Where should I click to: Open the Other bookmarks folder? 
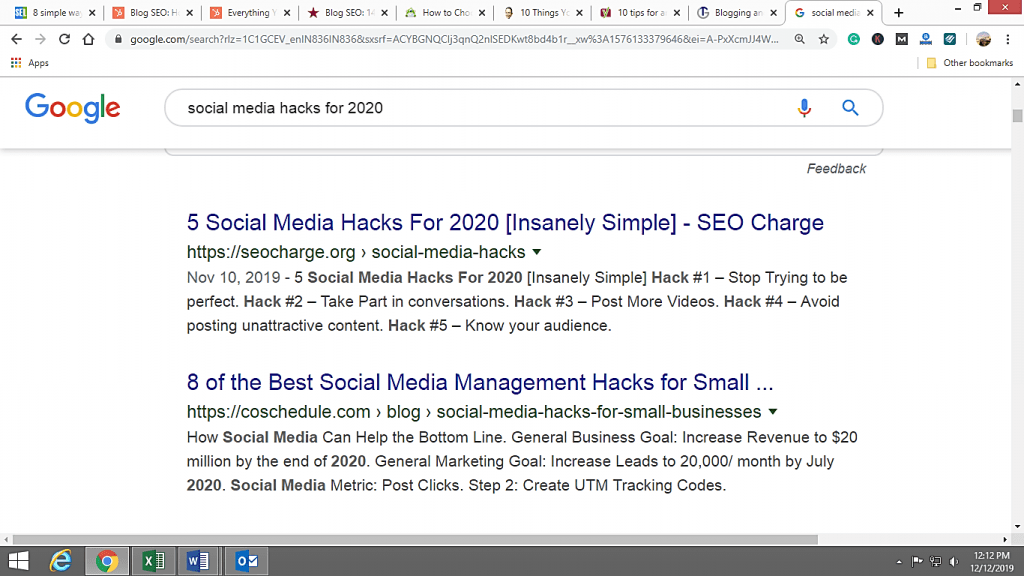pos(970,63)
